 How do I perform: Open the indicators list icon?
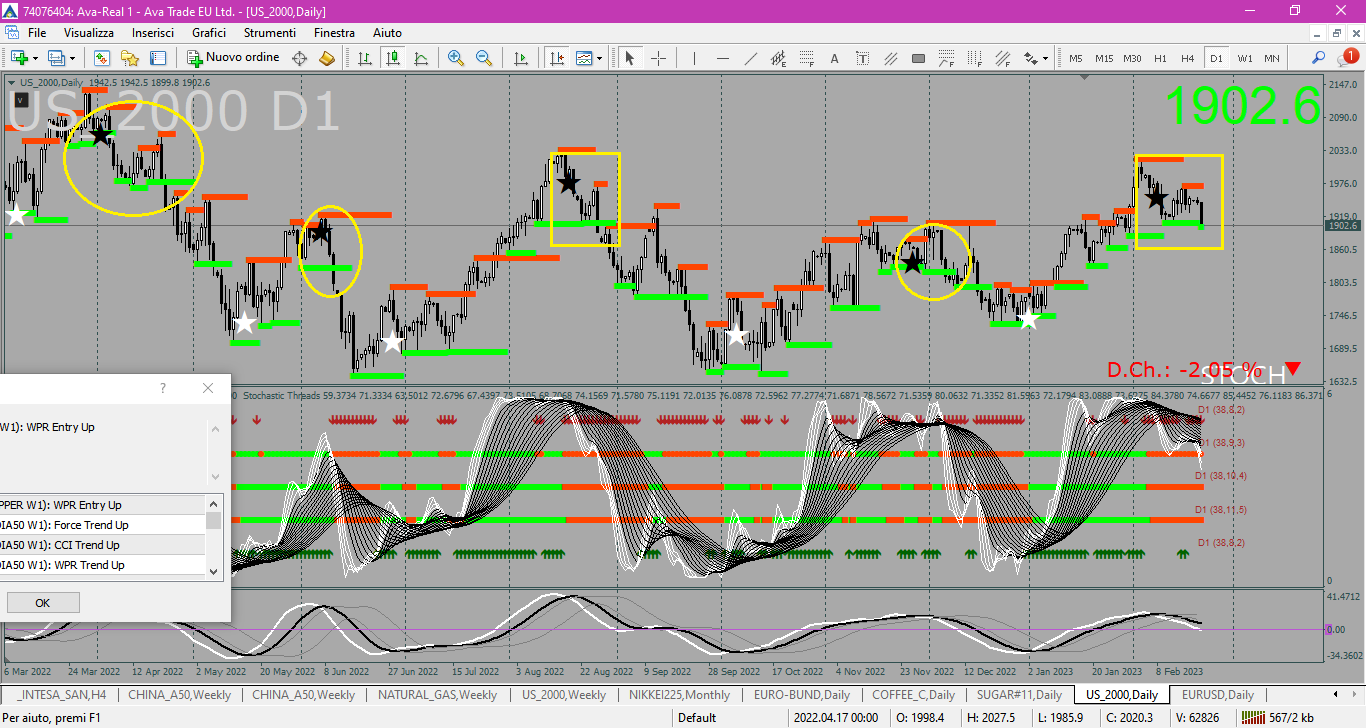(583, 58)
